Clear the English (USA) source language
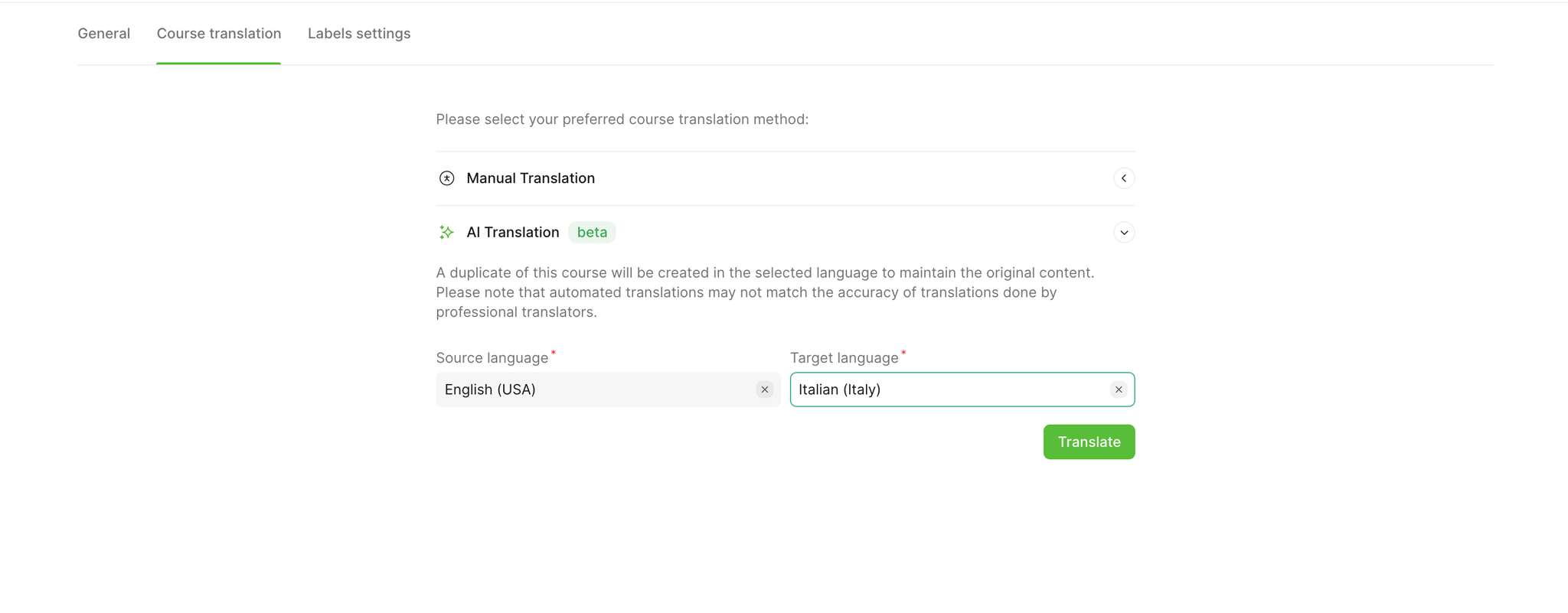 (x=765, y=390)
